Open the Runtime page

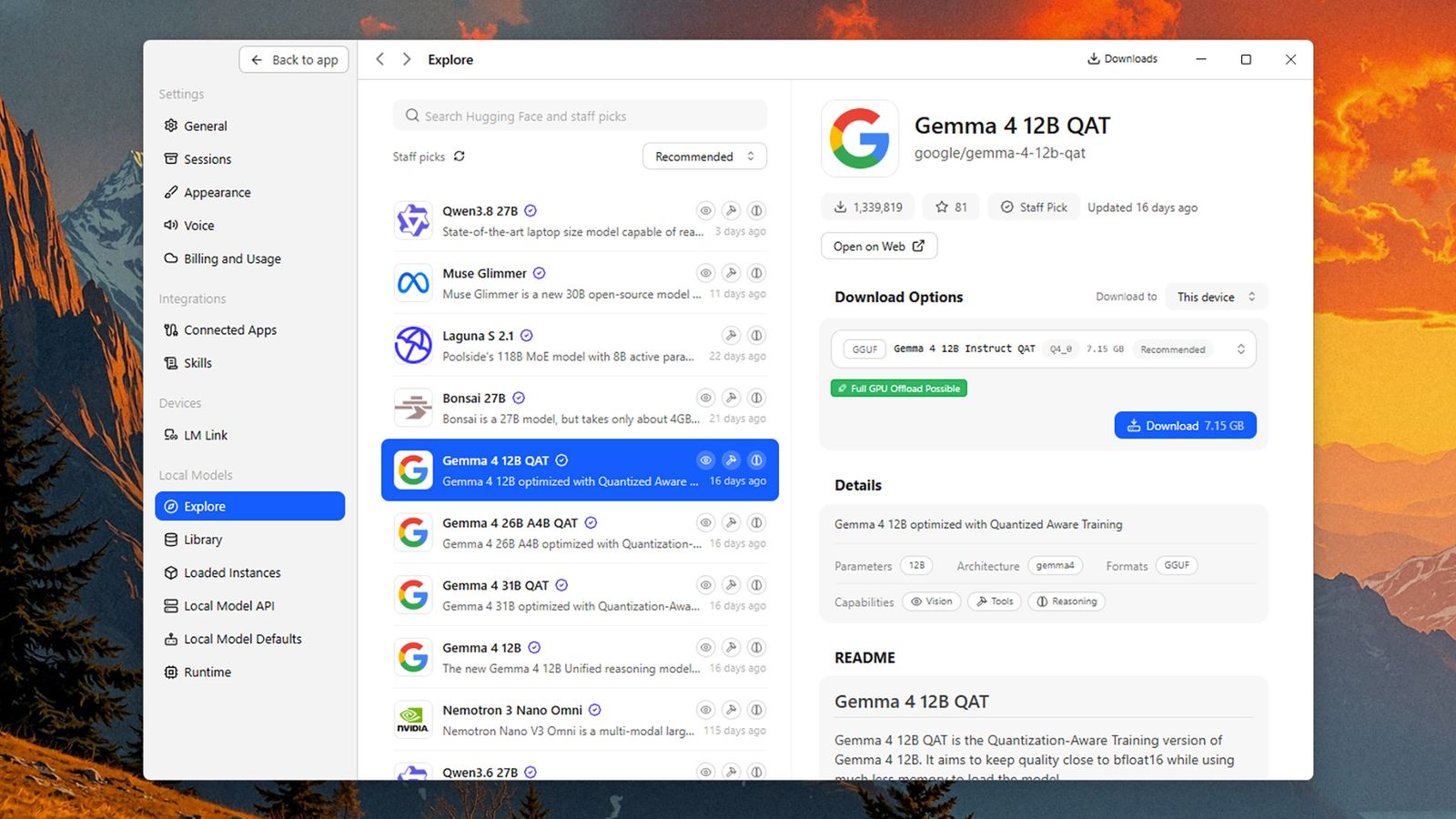[x=250, y=672]
